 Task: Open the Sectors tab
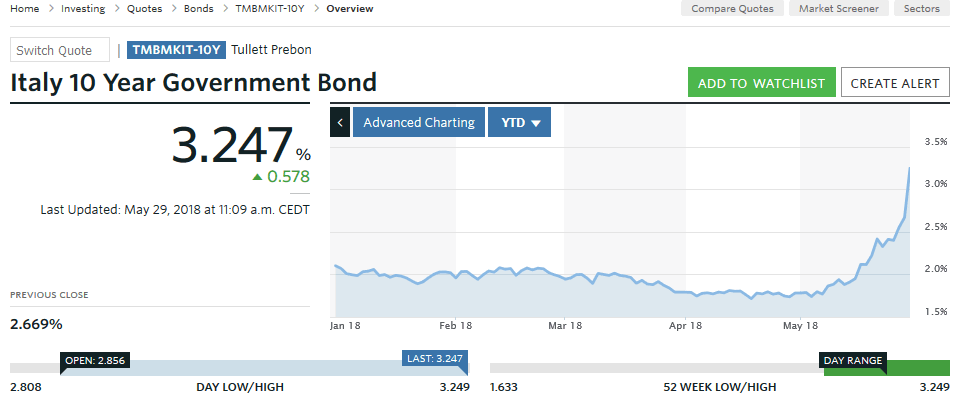pos(921,9)
